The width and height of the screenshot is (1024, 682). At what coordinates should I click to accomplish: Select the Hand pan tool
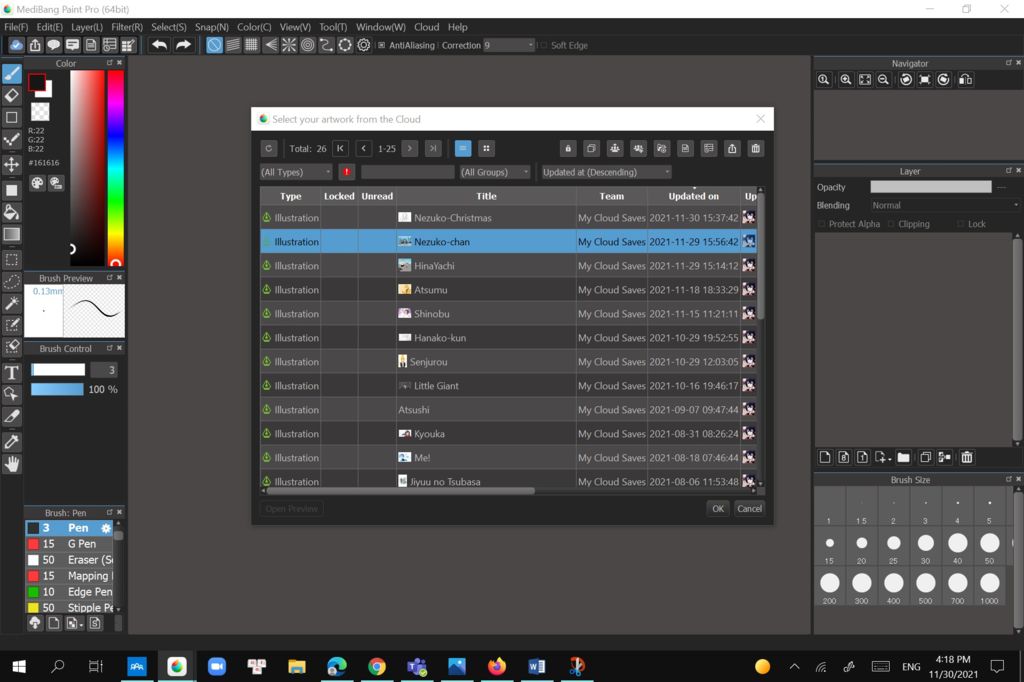(x=12, y=464)
